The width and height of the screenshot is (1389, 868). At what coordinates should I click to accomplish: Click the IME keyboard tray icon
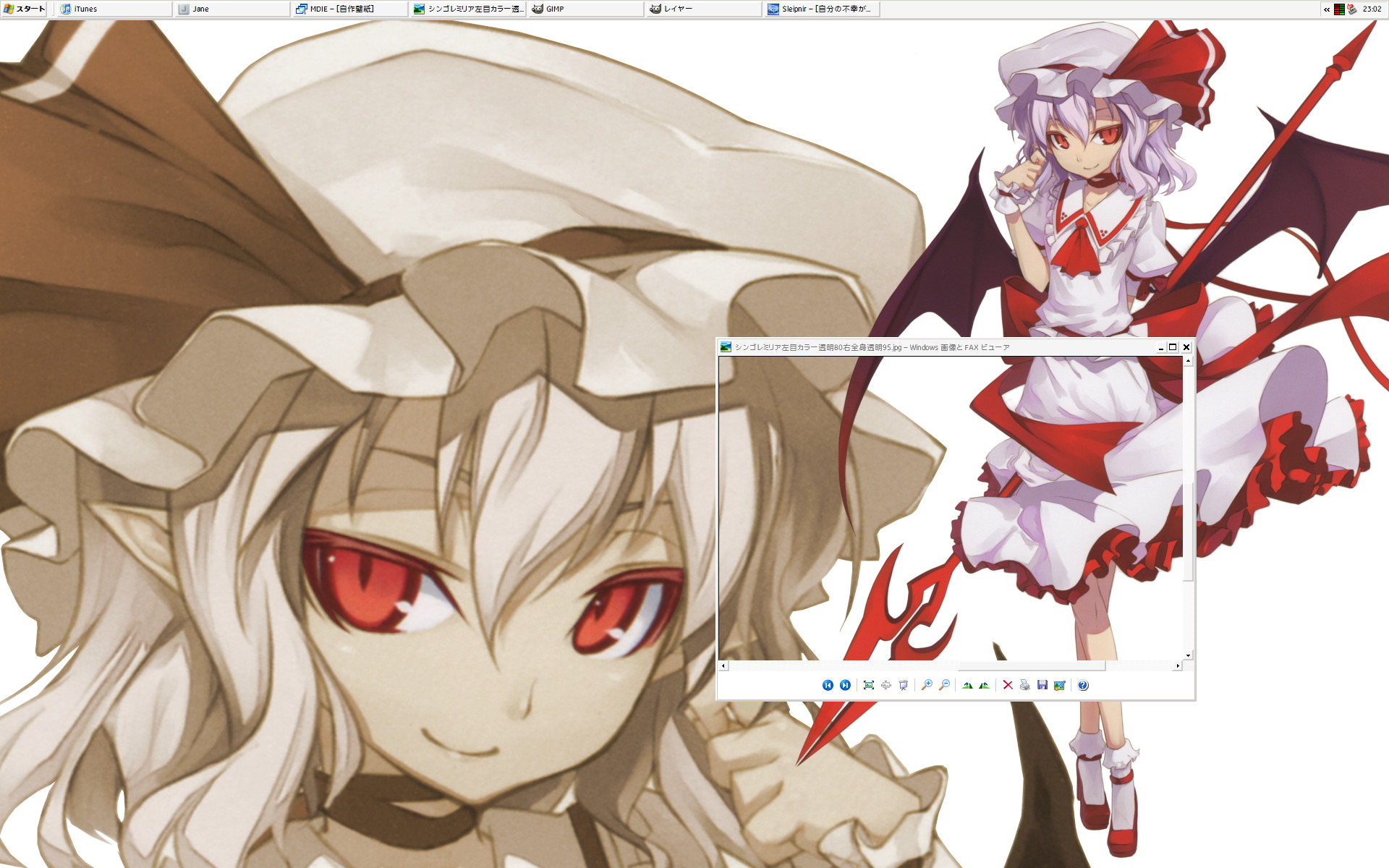pos(1351,9)
